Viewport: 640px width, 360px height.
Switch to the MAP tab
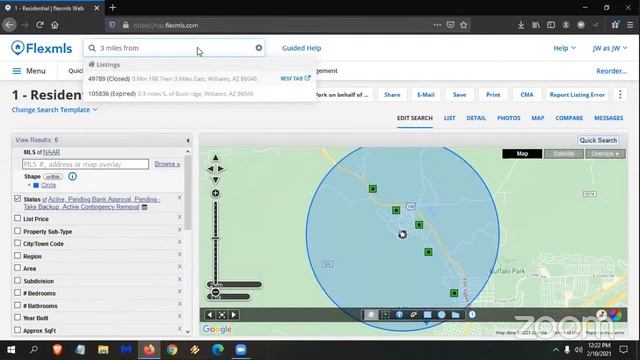(538, 118)
